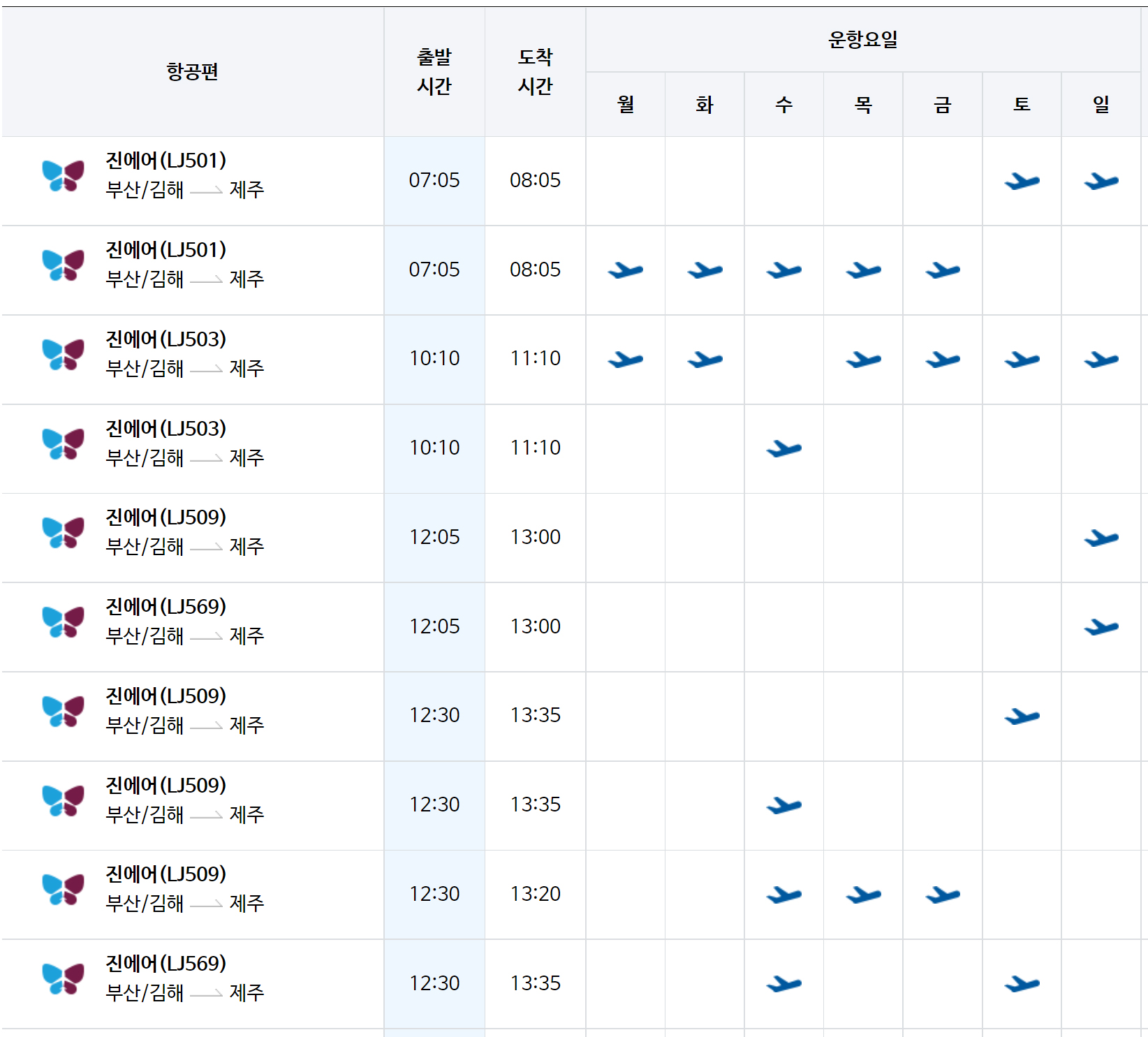Click 13:00 arrival time in the LJ569 row

pos(536,626)
